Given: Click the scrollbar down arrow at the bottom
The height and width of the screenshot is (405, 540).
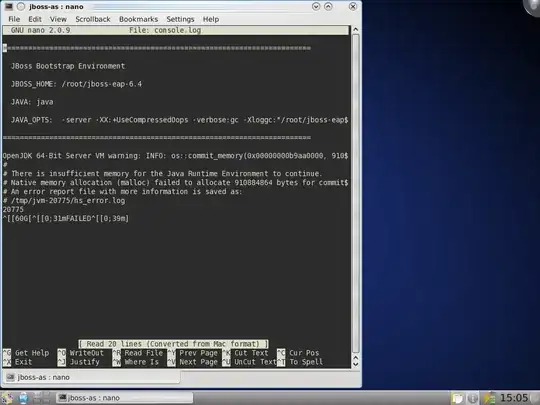Looking at the screenshot, I should coord(356,364).
